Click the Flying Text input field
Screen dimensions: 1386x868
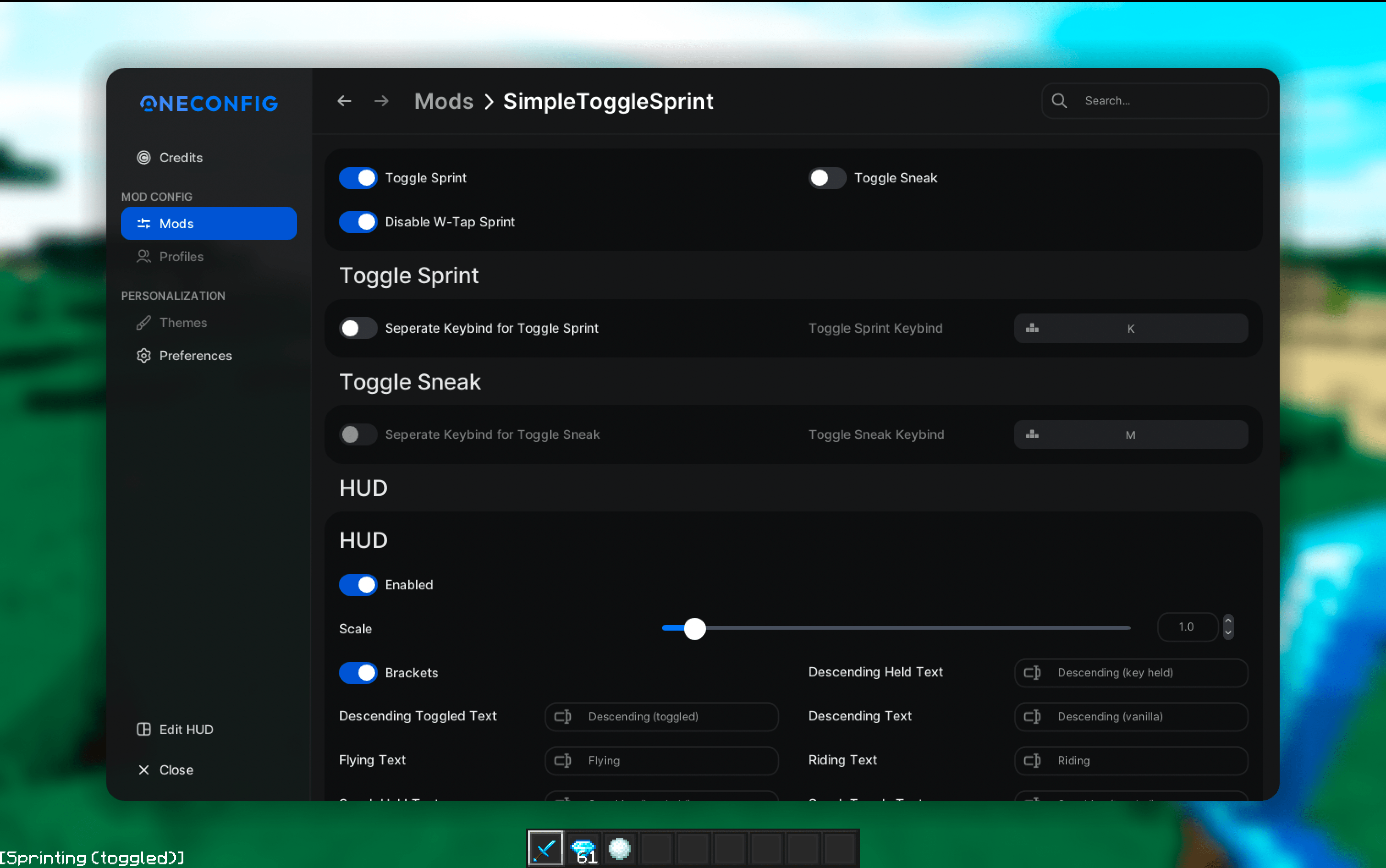pyautogui.click(x=661, y=760)
